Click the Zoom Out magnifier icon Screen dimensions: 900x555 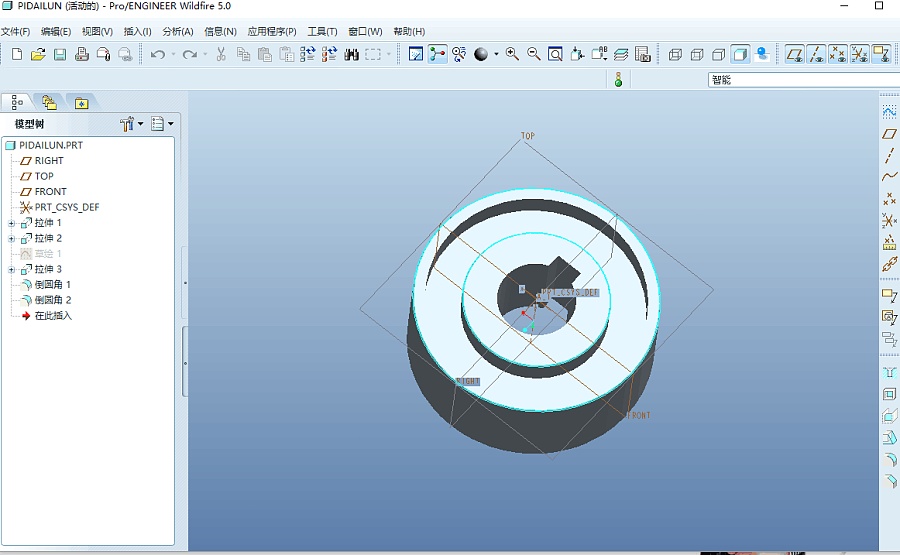[534, 55]
